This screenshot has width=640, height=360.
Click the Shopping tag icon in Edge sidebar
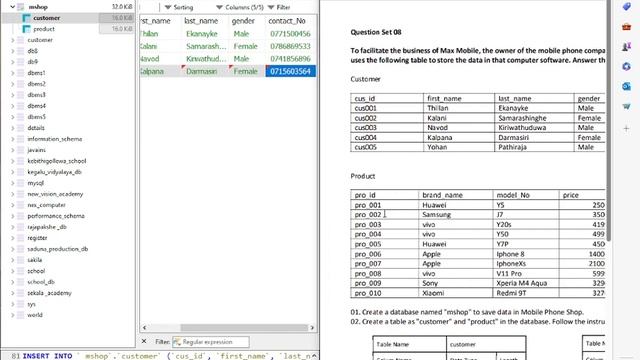click(627, 7)
